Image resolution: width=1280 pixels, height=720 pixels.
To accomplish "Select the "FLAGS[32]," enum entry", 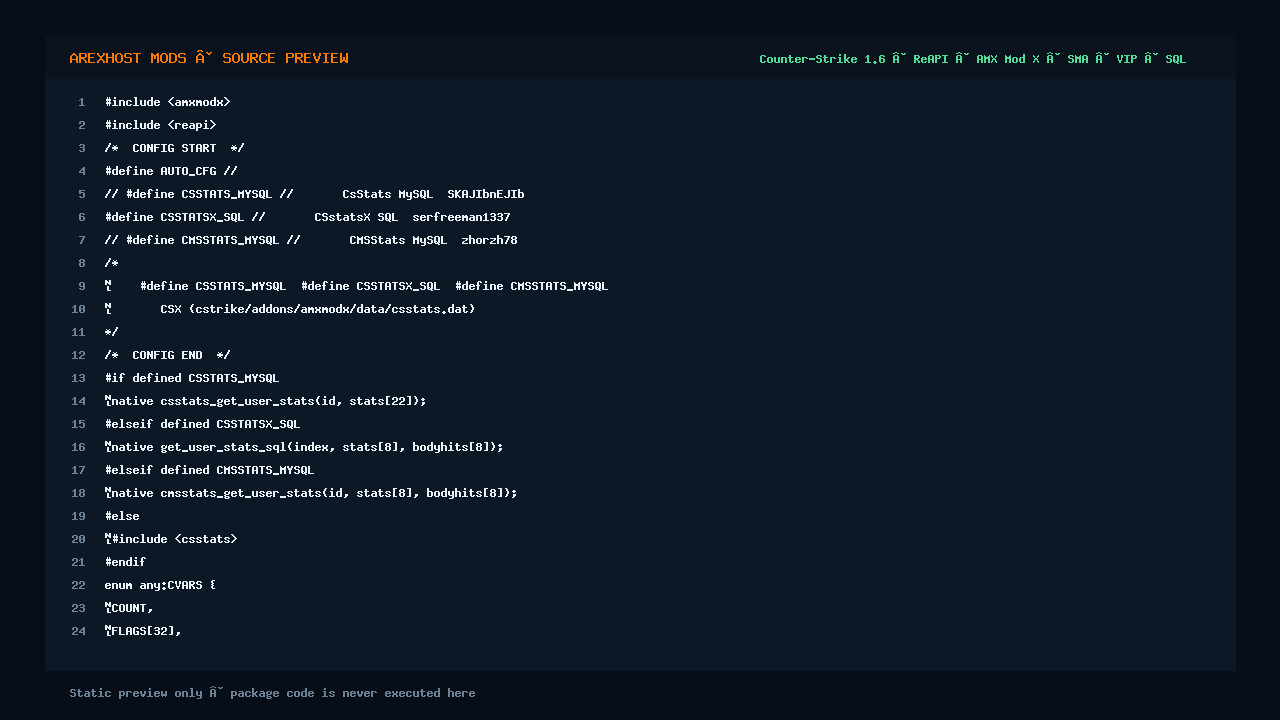I will pyautogui.click(x=143, y=631).
